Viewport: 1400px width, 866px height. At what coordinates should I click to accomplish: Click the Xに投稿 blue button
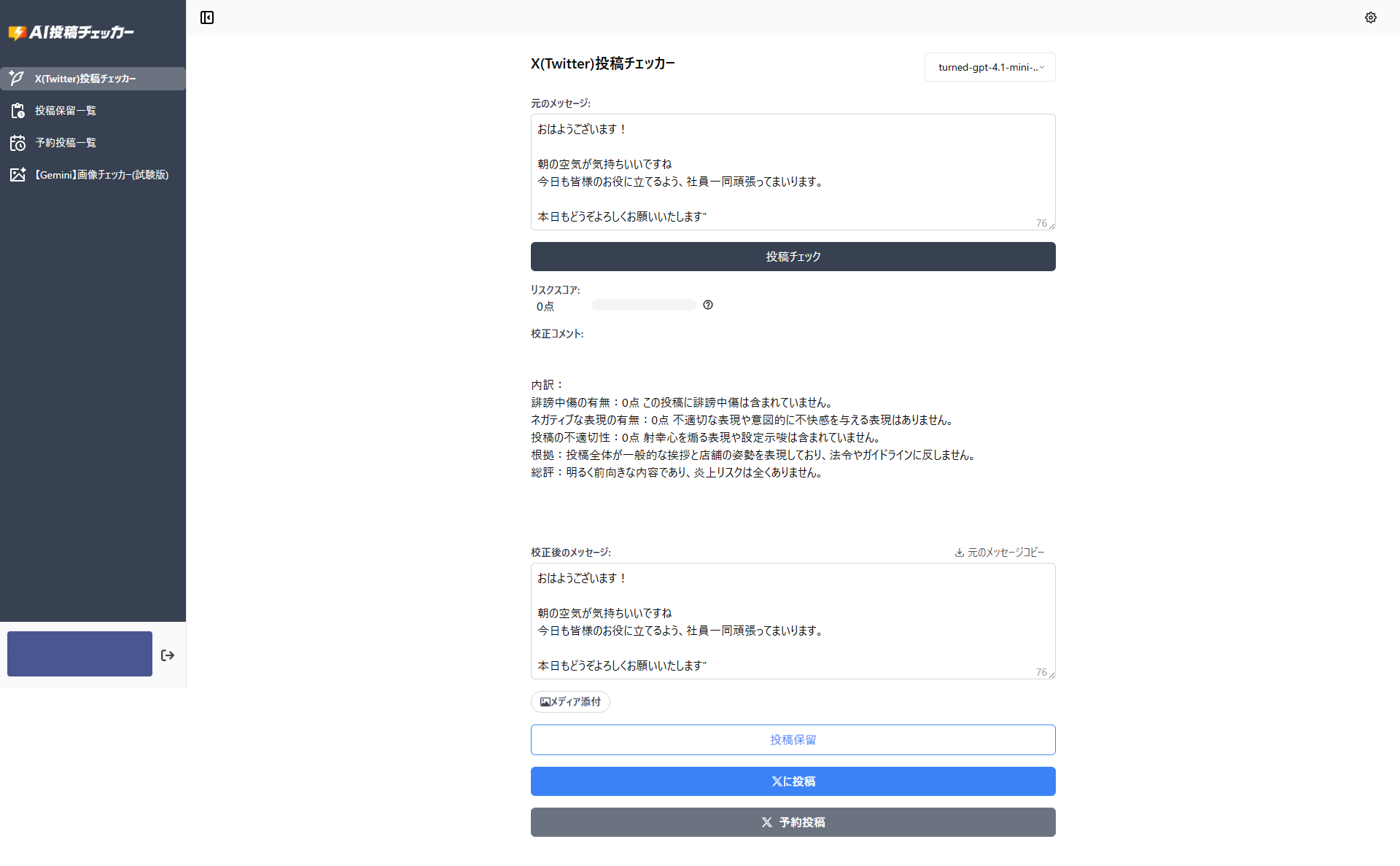click(793, 781)
